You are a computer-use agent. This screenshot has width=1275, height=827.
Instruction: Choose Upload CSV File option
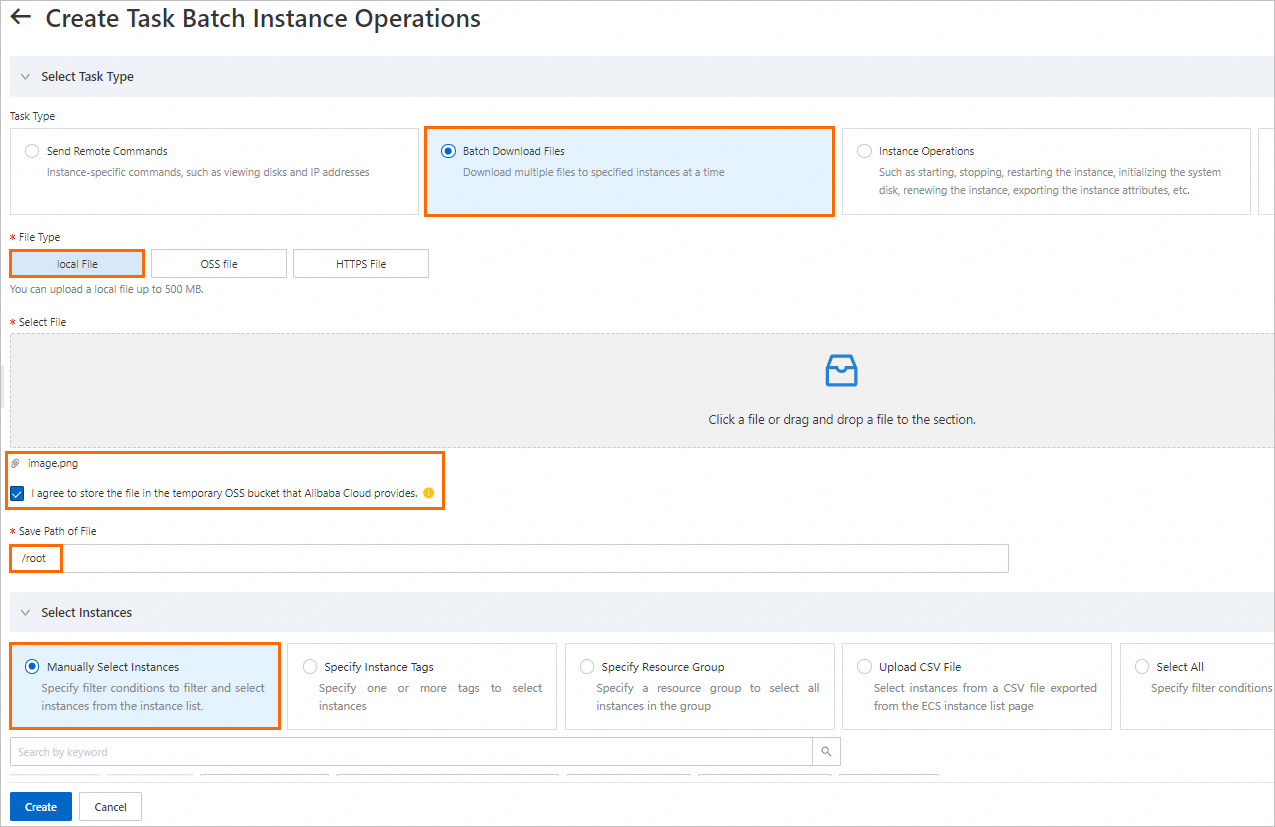[x=864, y=667]
